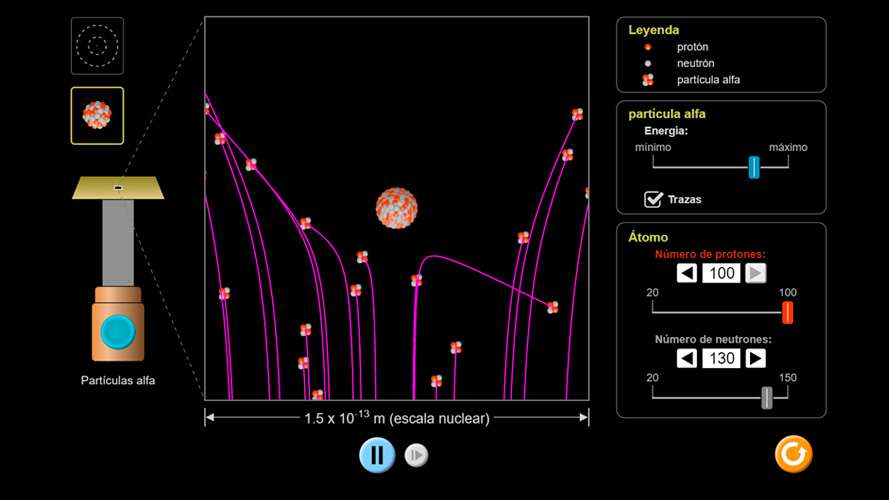The width and height of the screenshot is (889, 500).
Task: Increase the number of protons
Action: tap(756, 273)
